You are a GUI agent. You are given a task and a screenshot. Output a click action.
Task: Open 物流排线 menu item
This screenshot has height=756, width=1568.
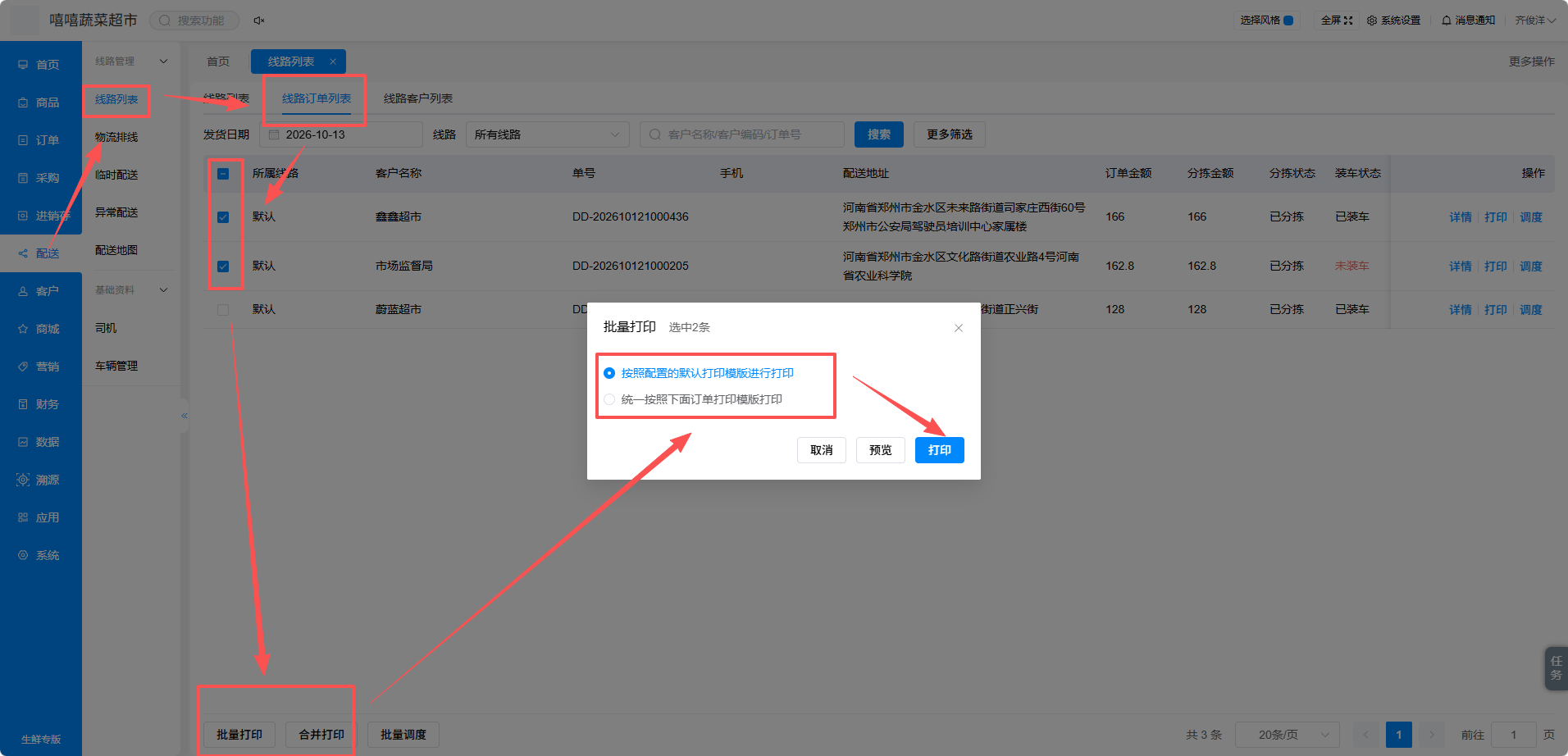point(116,137)
